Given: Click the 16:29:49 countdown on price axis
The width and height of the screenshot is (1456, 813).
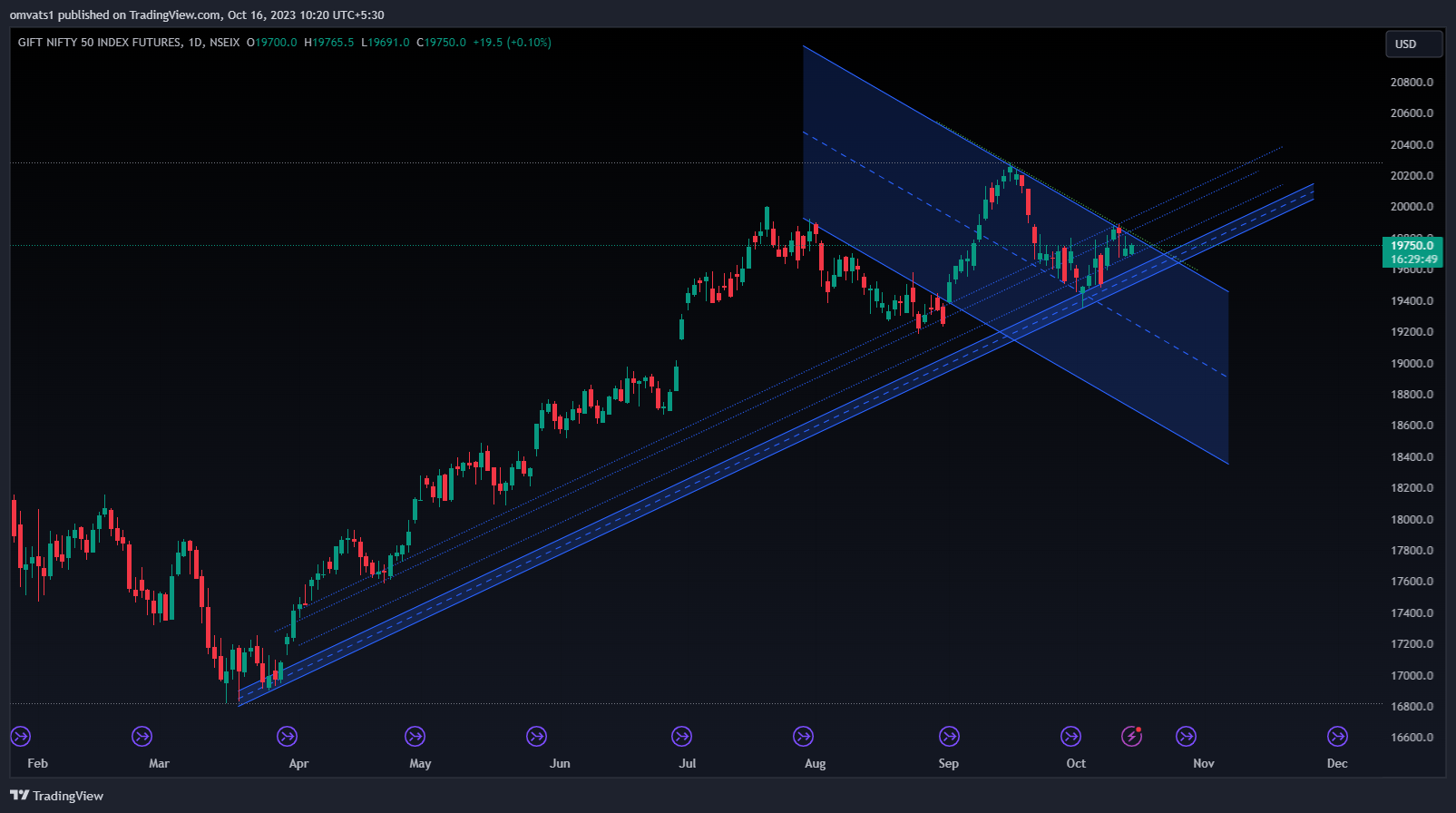Looking at the screenshot, I should point(1412,260).
